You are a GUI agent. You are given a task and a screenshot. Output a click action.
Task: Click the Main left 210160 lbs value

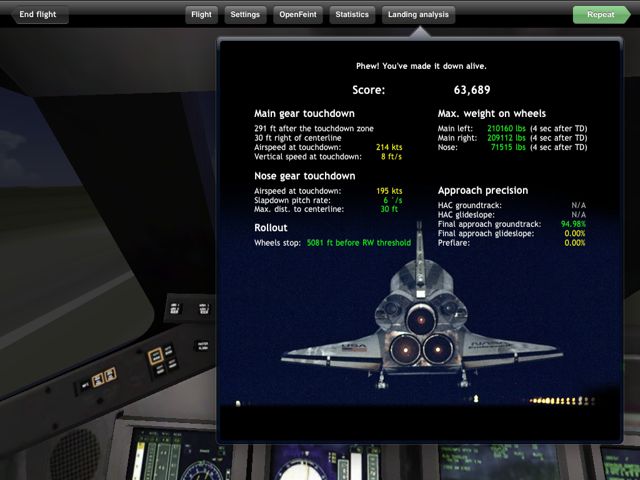(x=506, y=129)
